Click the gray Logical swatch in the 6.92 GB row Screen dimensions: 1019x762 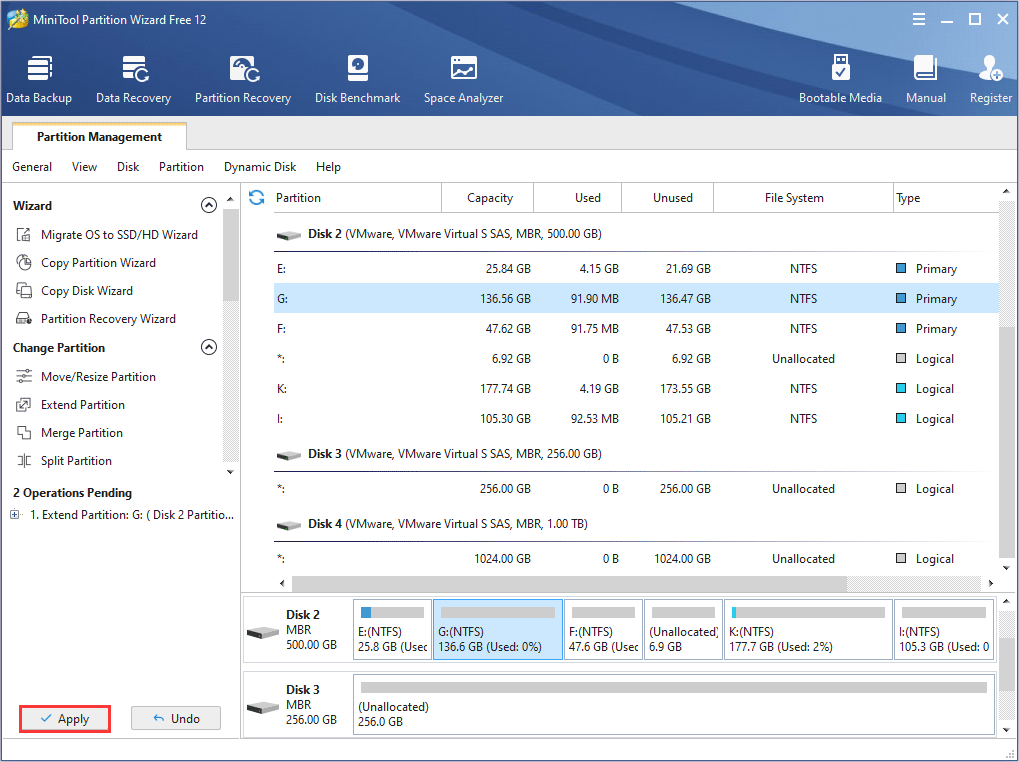point(901,358)
